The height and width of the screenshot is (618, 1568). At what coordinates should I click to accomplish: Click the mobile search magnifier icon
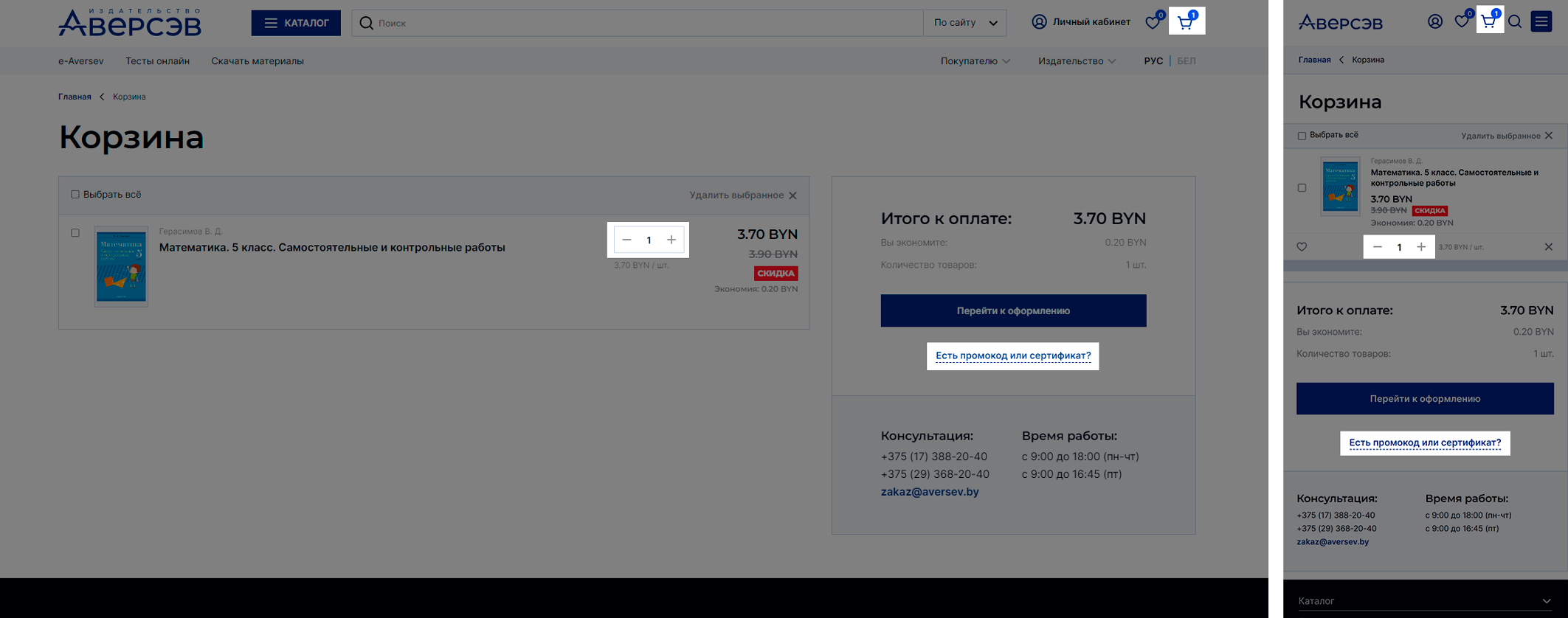[x=1515, y=22]
